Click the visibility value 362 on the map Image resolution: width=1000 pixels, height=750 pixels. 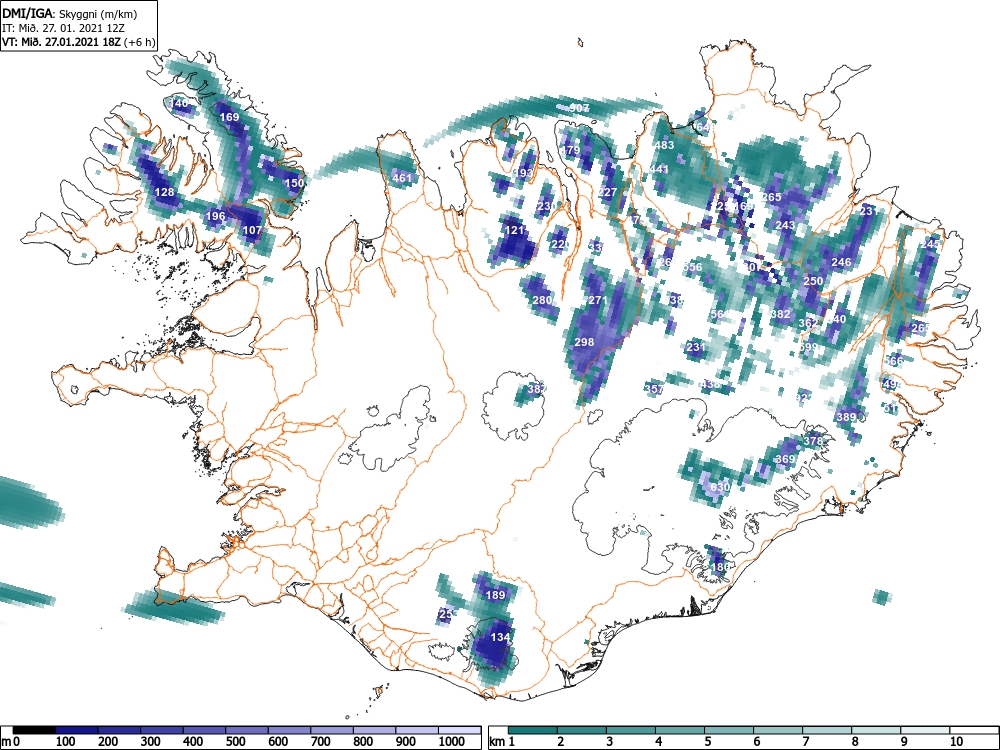[808, 323]
